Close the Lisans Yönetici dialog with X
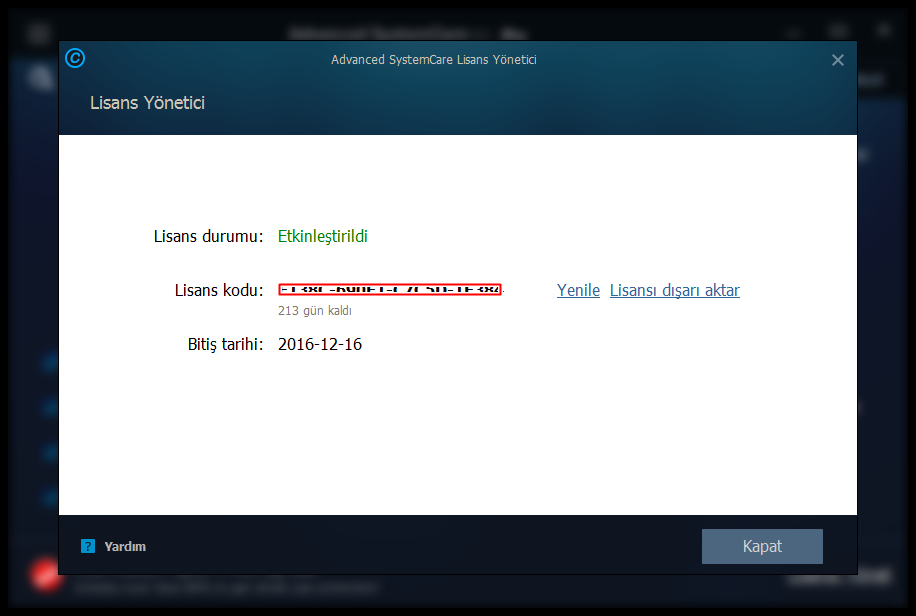This screenshot has width=916, height=616. pyautogui.click(x=838, y=60)
